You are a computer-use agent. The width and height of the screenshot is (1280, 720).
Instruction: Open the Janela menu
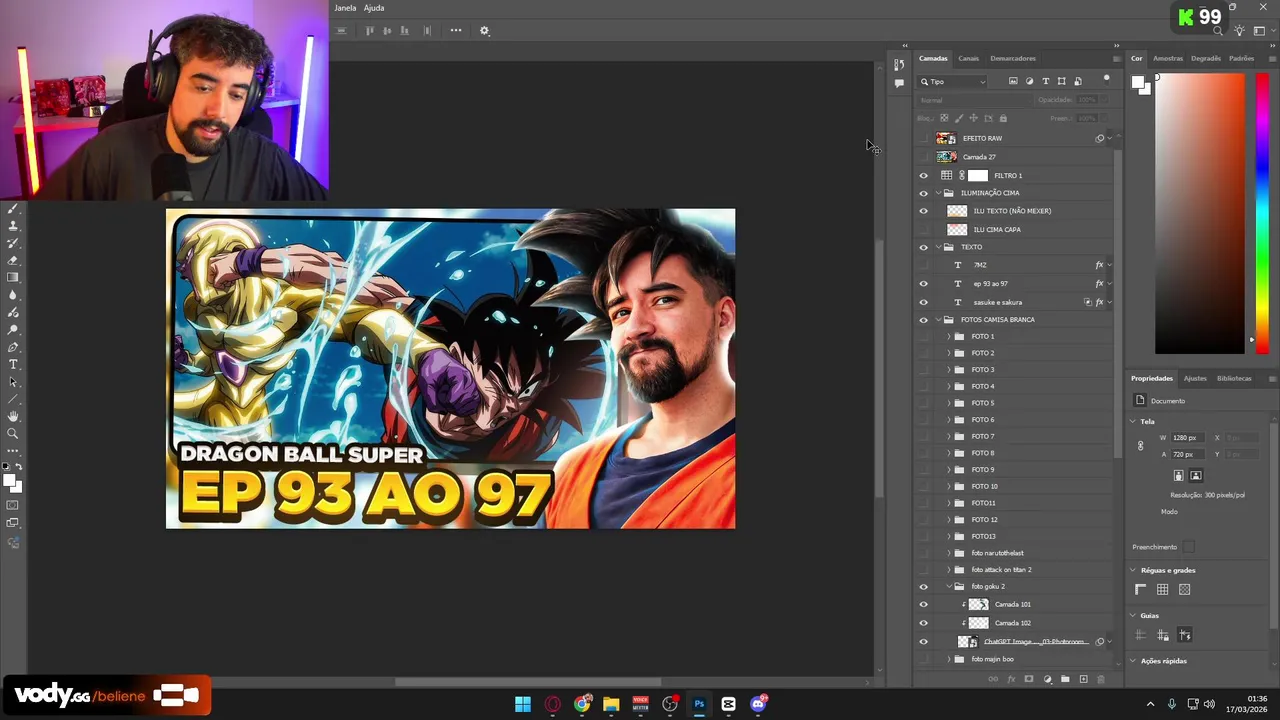(x=345, y=8)
